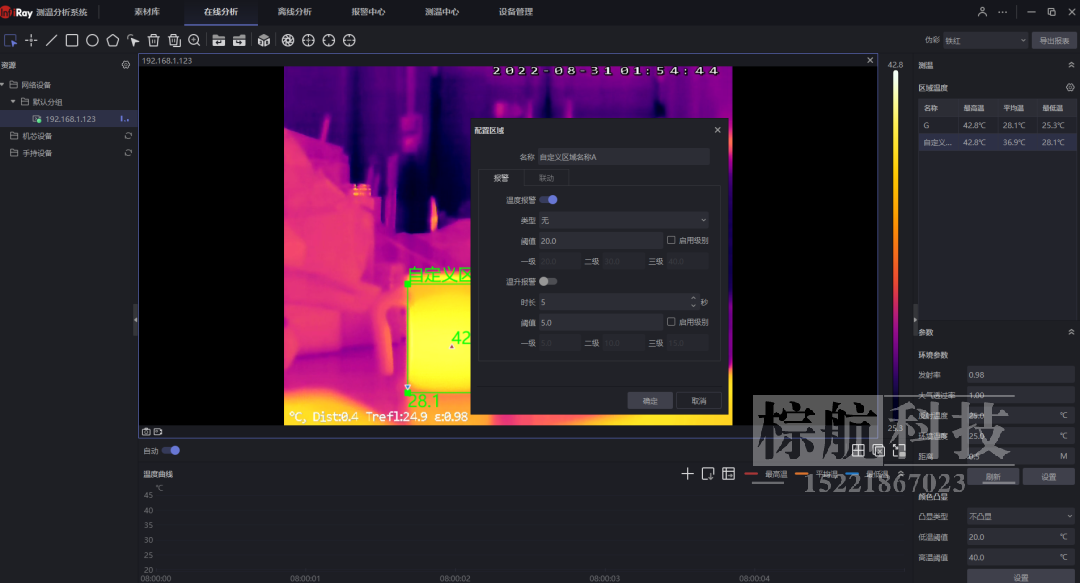The width and height of the screenshot is (1080, 583).
Task: Open resource panel gear settings
Action: 125,65
